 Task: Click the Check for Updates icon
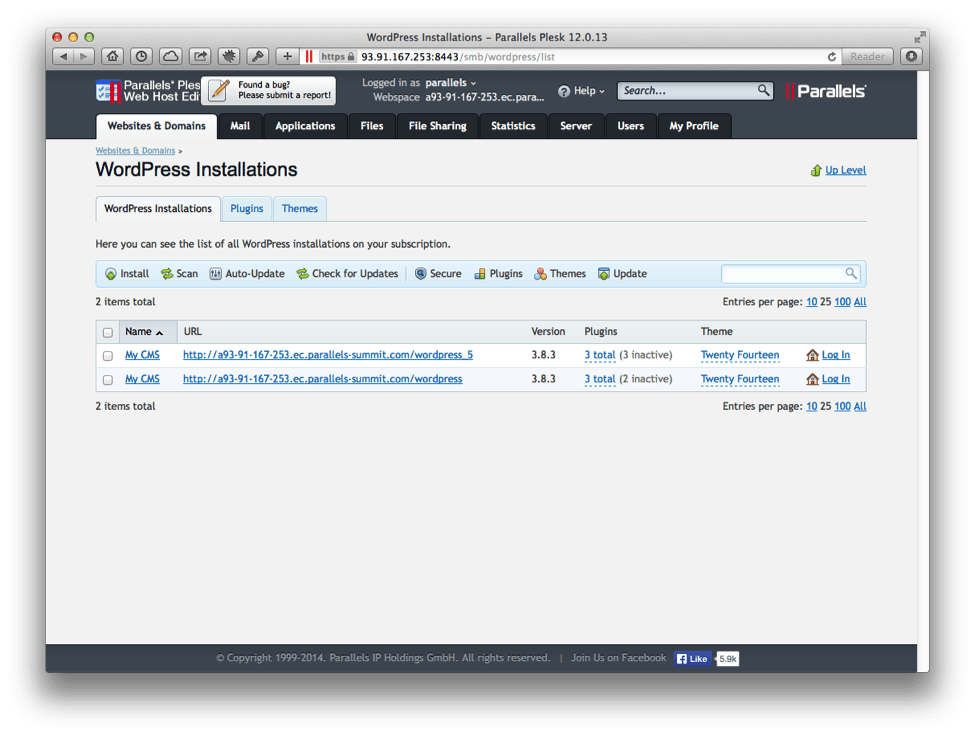[302, 274]
